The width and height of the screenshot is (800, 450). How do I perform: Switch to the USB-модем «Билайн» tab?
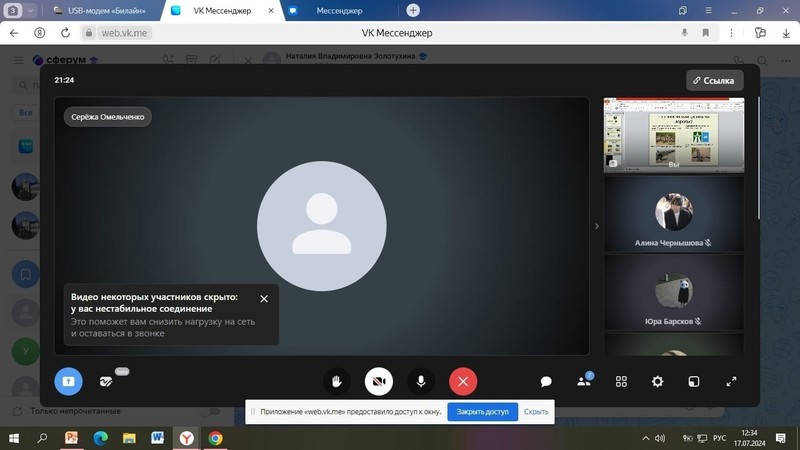click(105, 10)
